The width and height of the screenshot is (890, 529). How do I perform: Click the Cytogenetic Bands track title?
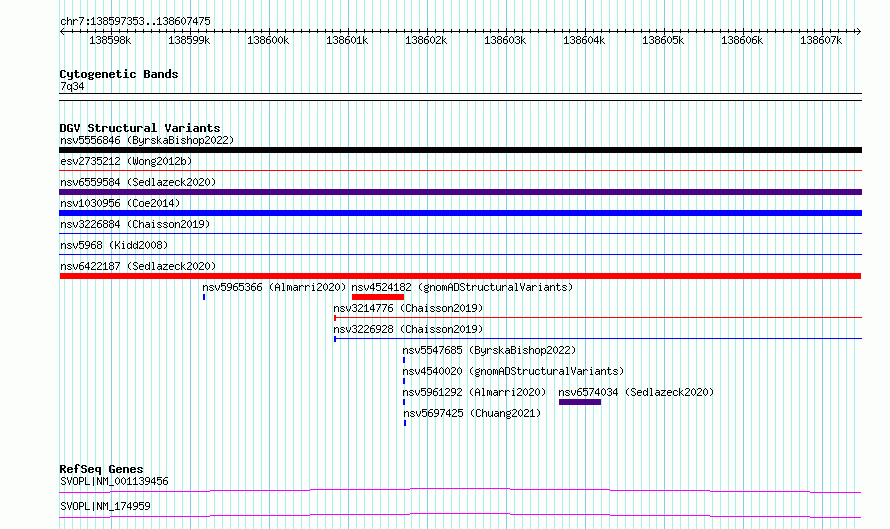[119, 74]
